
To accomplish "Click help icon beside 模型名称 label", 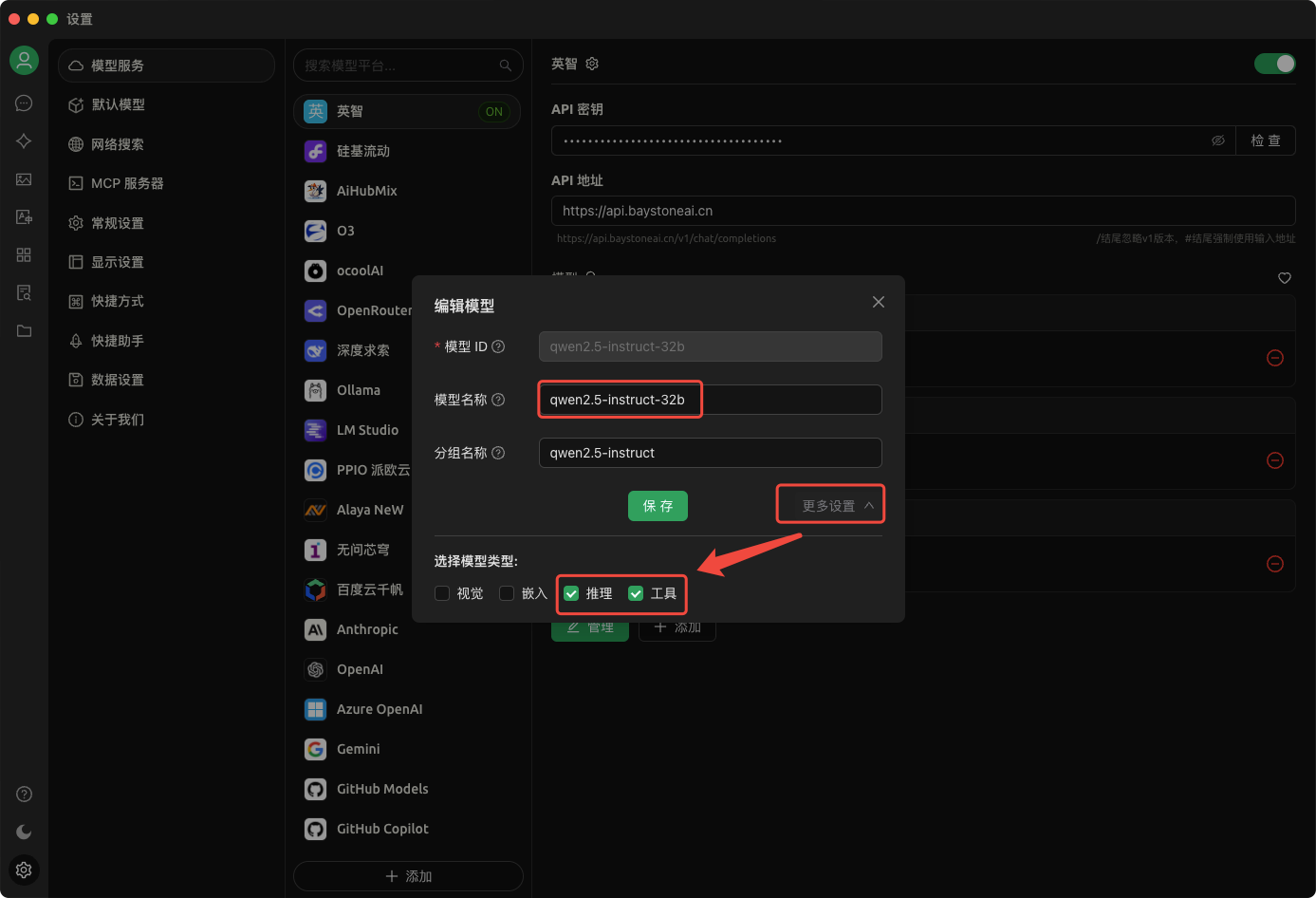I will (498, 400).
